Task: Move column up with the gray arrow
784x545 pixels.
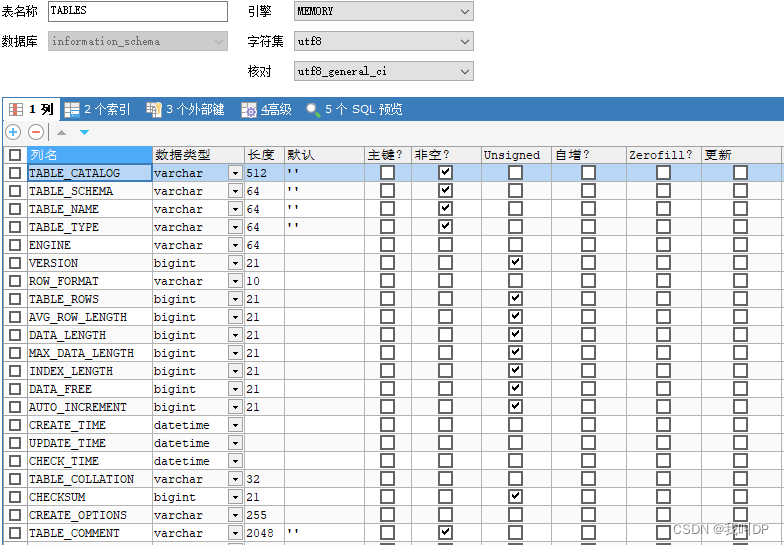Action: point(61,132)
